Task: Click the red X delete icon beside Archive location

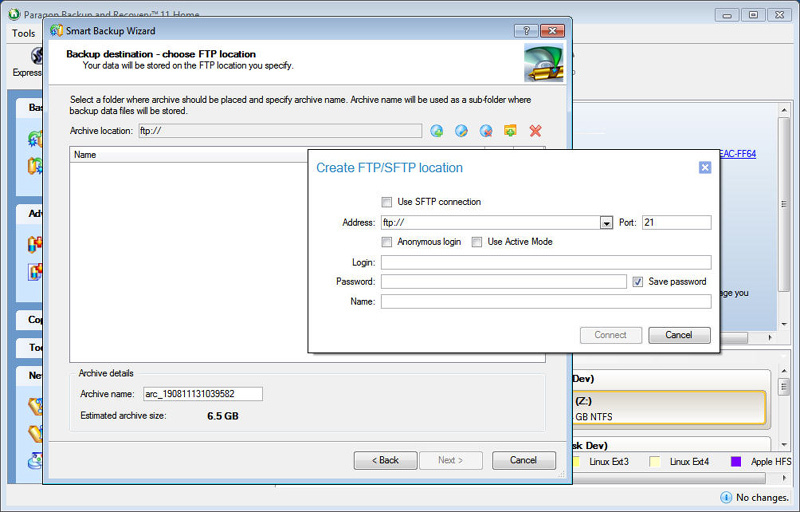Action: [x=535, y=131]
